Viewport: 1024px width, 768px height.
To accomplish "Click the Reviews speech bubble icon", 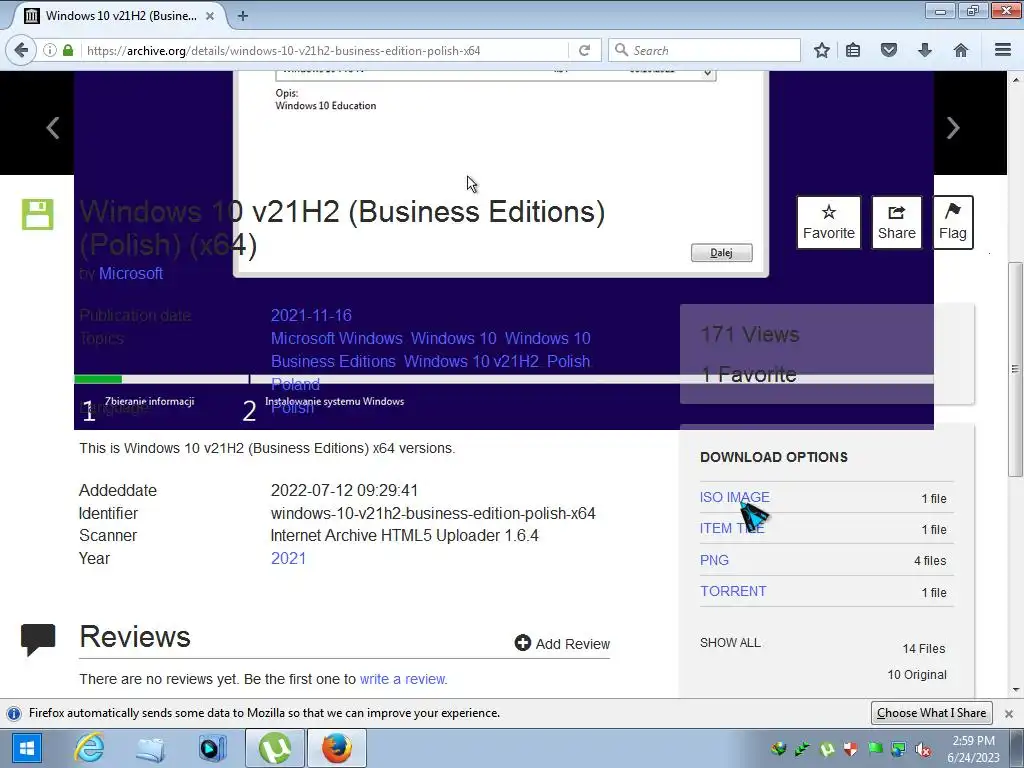I will pos(38,639).
